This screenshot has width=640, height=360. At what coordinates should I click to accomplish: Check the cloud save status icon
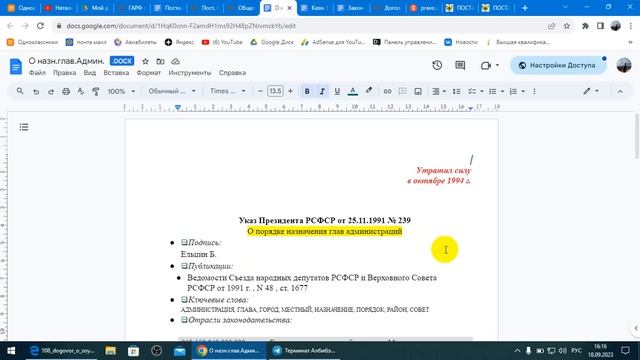176,61
